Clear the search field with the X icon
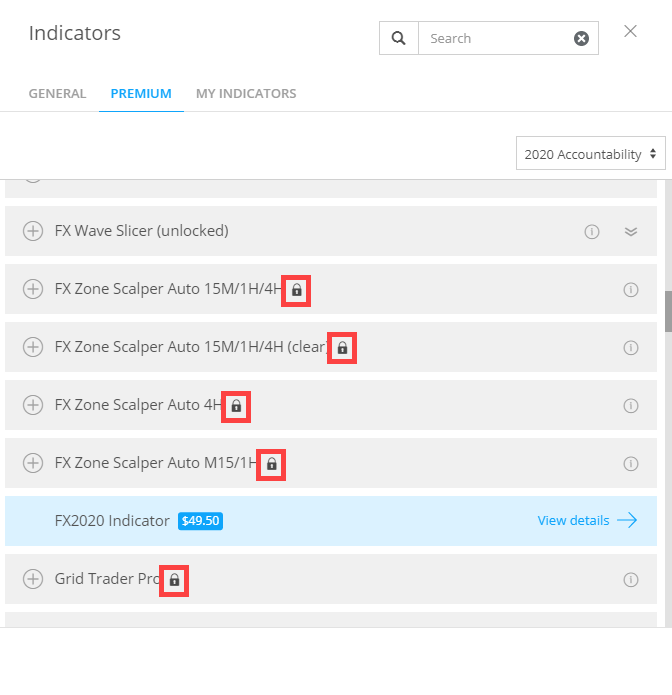672x695 pixels. click(x=581, y=39)
